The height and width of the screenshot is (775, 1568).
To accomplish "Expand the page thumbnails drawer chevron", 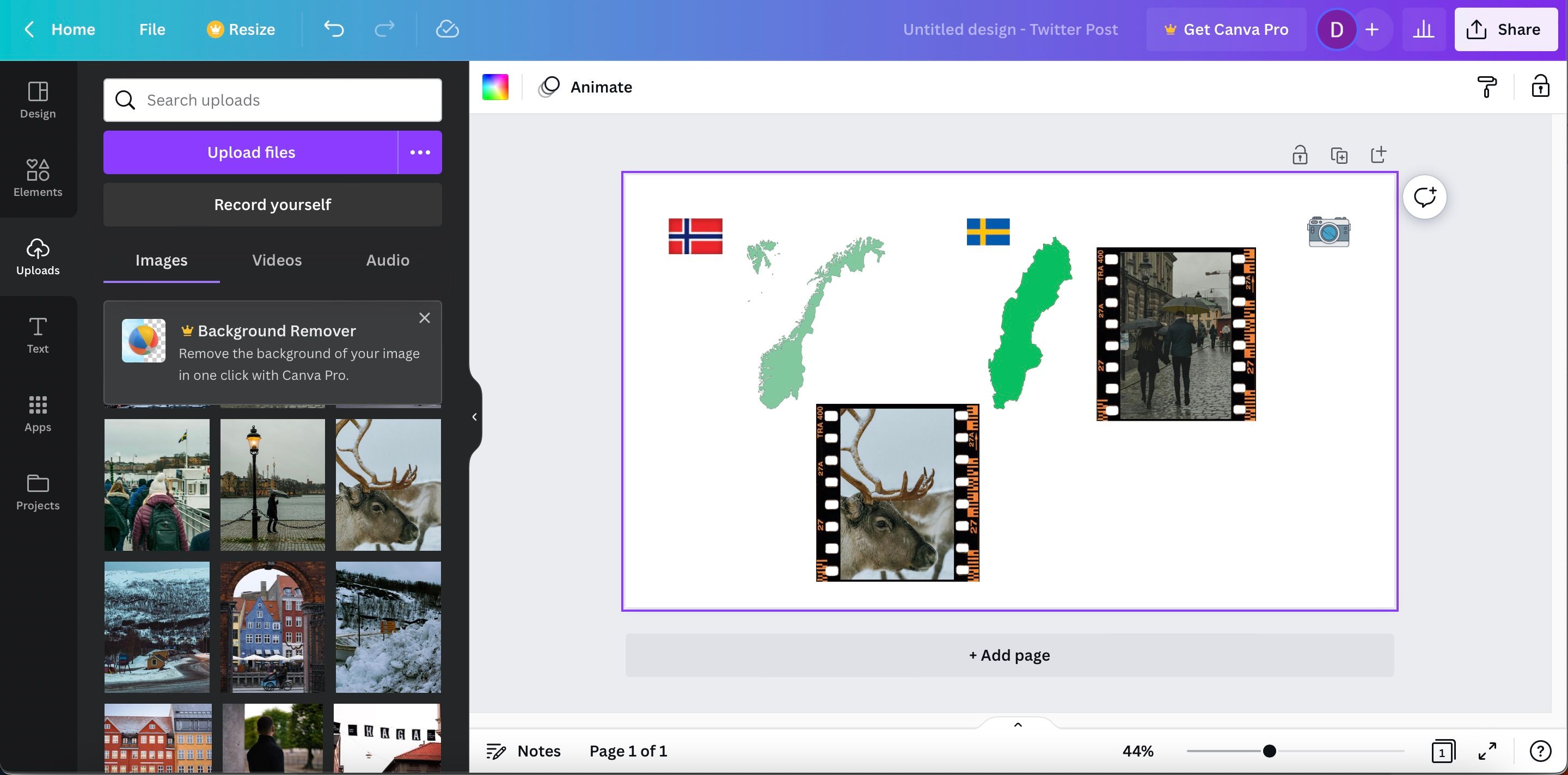I will (1018, 724).
